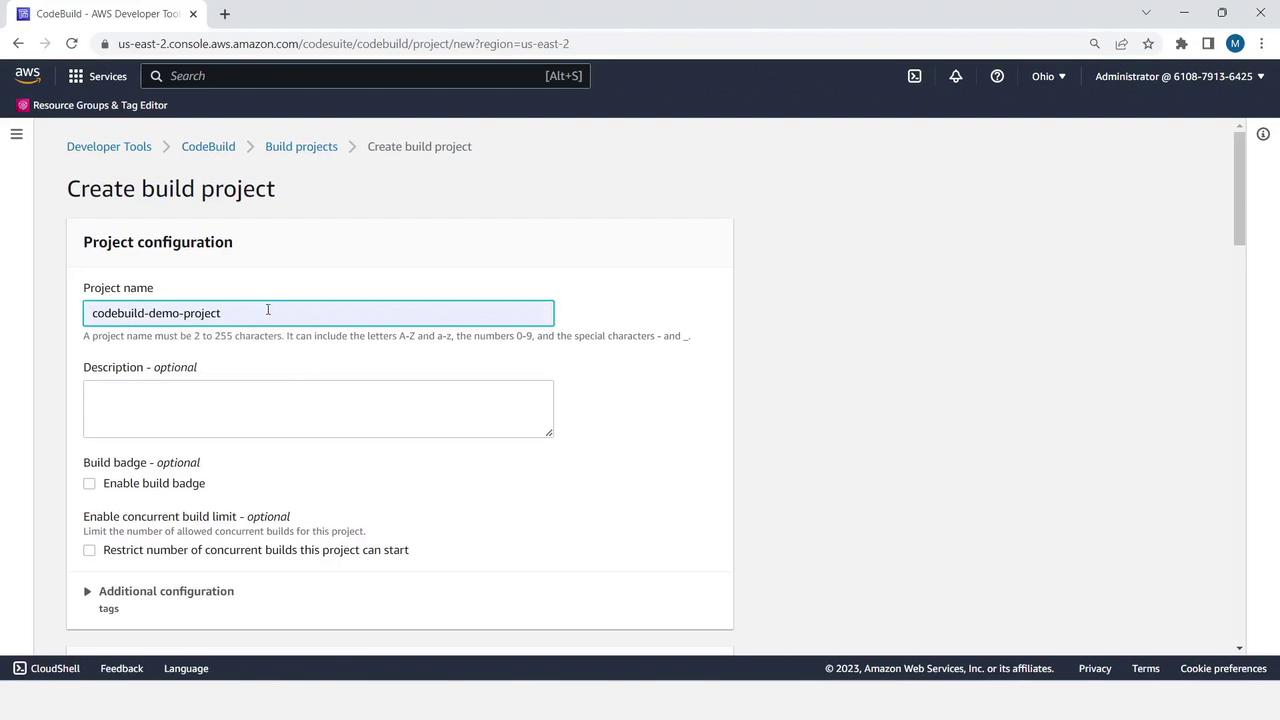The height and width of the screenshot is (720, 1280).
Task: Click the Resource Groups & Tag Editor icon
Action: [23, 105]
